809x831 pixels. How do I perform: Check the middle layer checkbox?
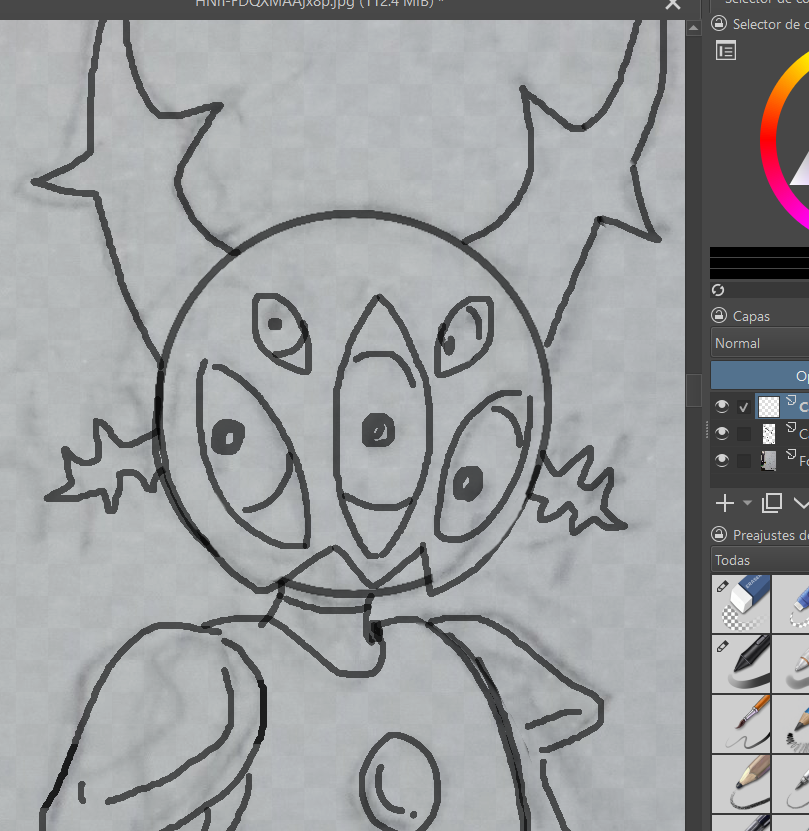(744, 434)
